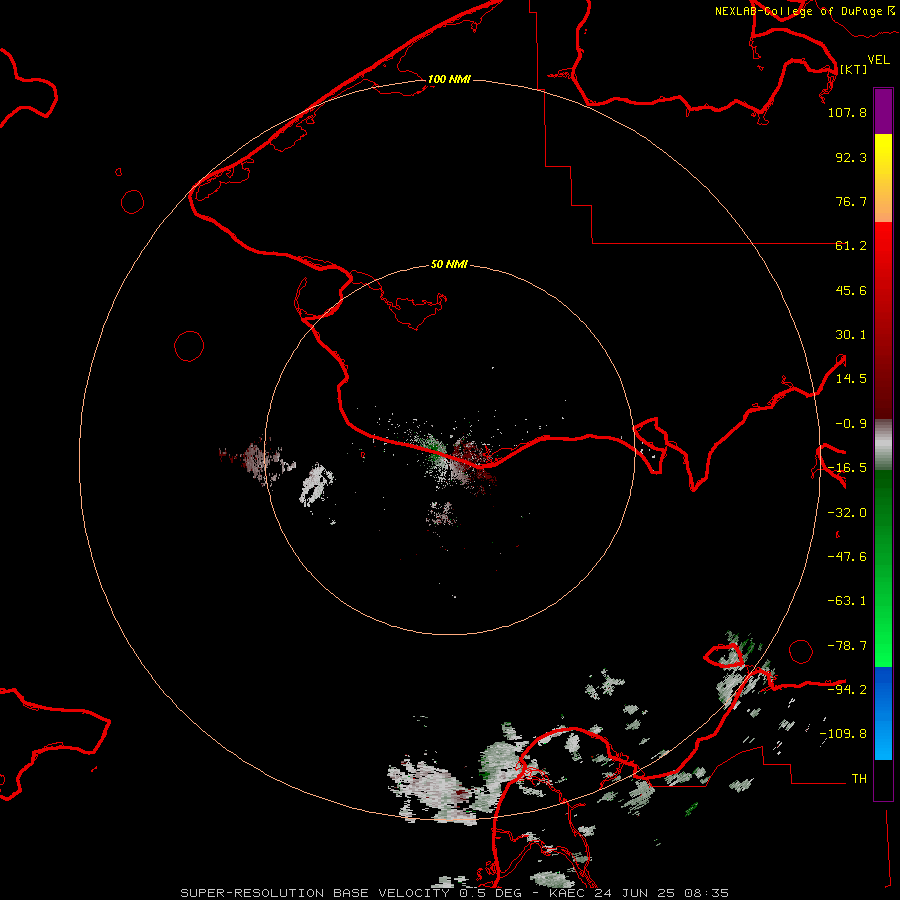This screenshot has height=900, width=900.
Task: Select the 45.6 scale value
Action: (851, 290)
